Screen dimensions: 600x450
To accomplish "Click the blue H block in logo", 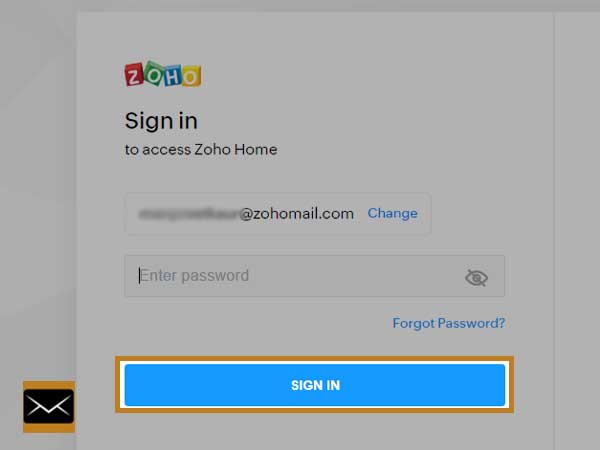I will click(x=173, y=76).
